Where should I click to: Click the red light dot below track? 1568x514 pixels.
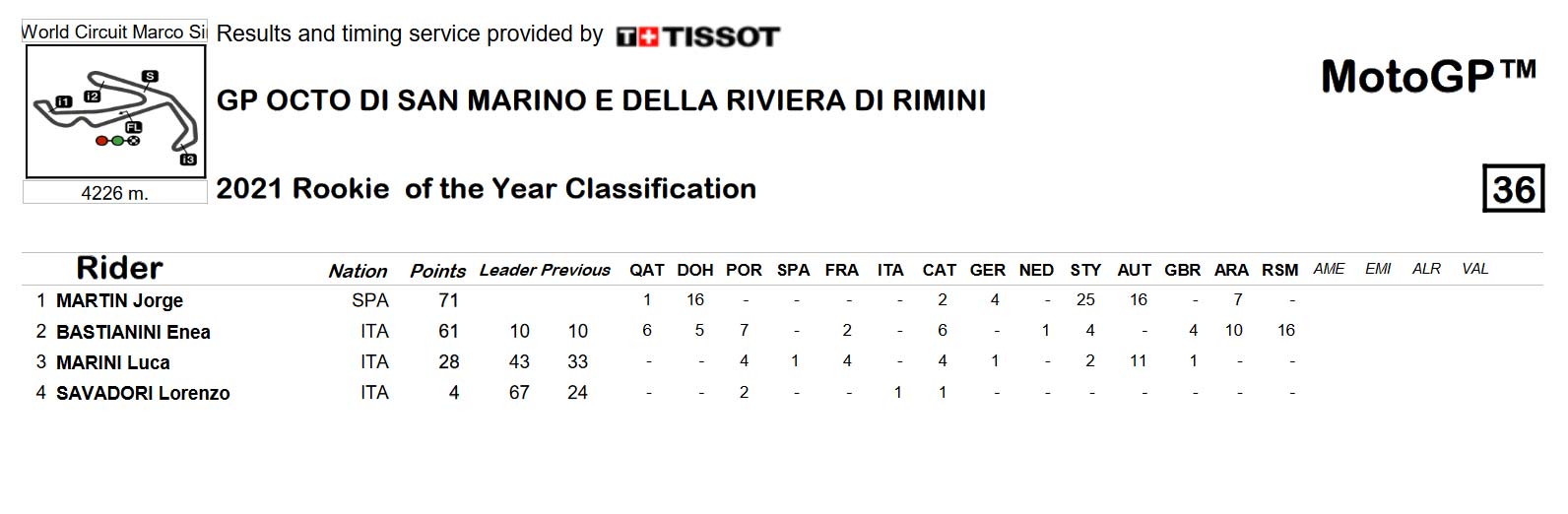[101, 141]
